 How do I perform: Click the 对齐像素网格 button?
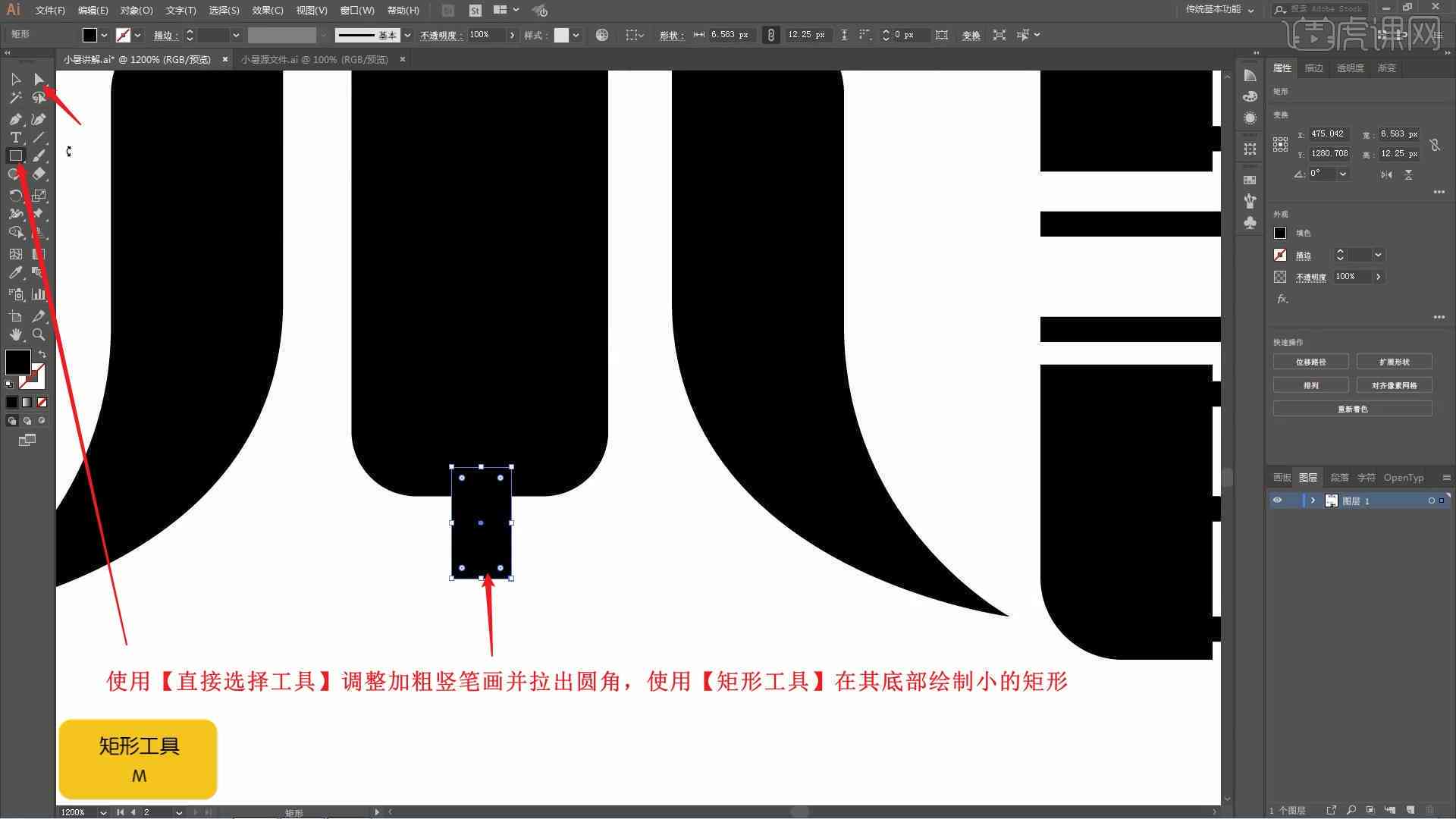pos(1394,385)
